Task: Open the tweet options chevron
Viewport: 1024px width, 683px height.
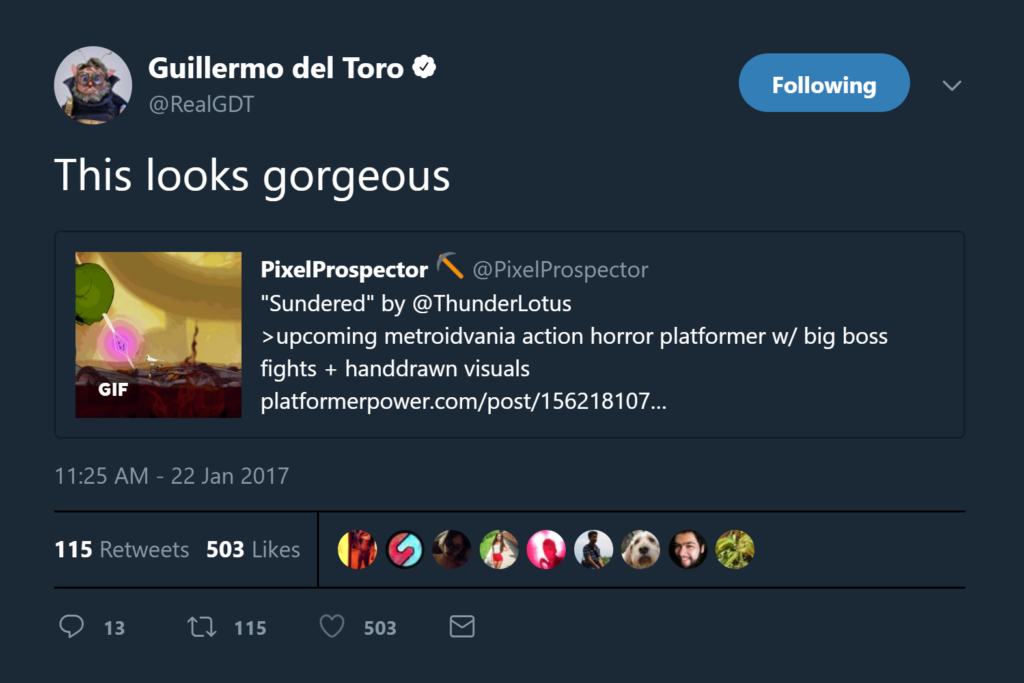Action: (951, 86)
